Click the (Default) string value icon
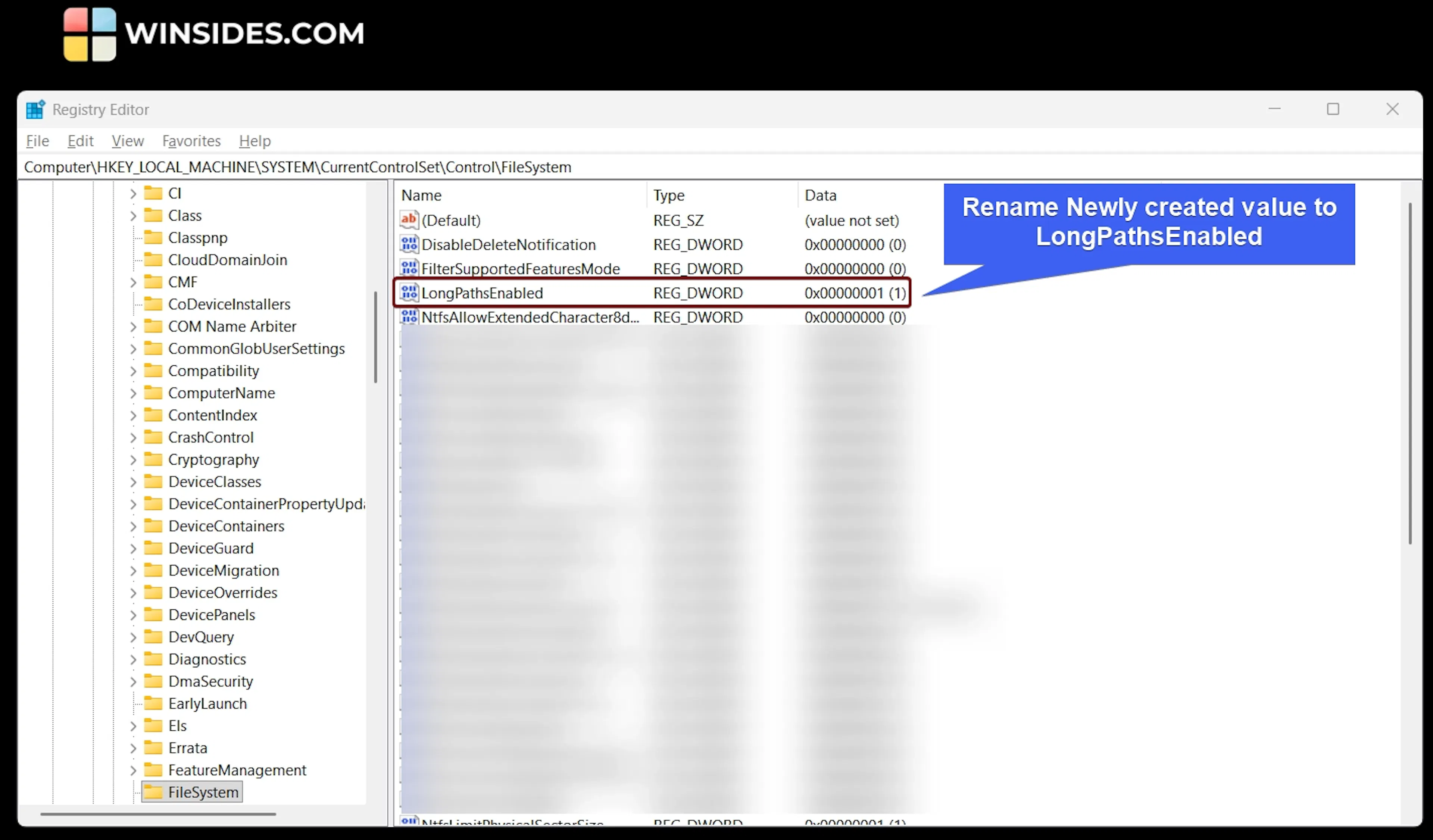 (x=409, y=220)
